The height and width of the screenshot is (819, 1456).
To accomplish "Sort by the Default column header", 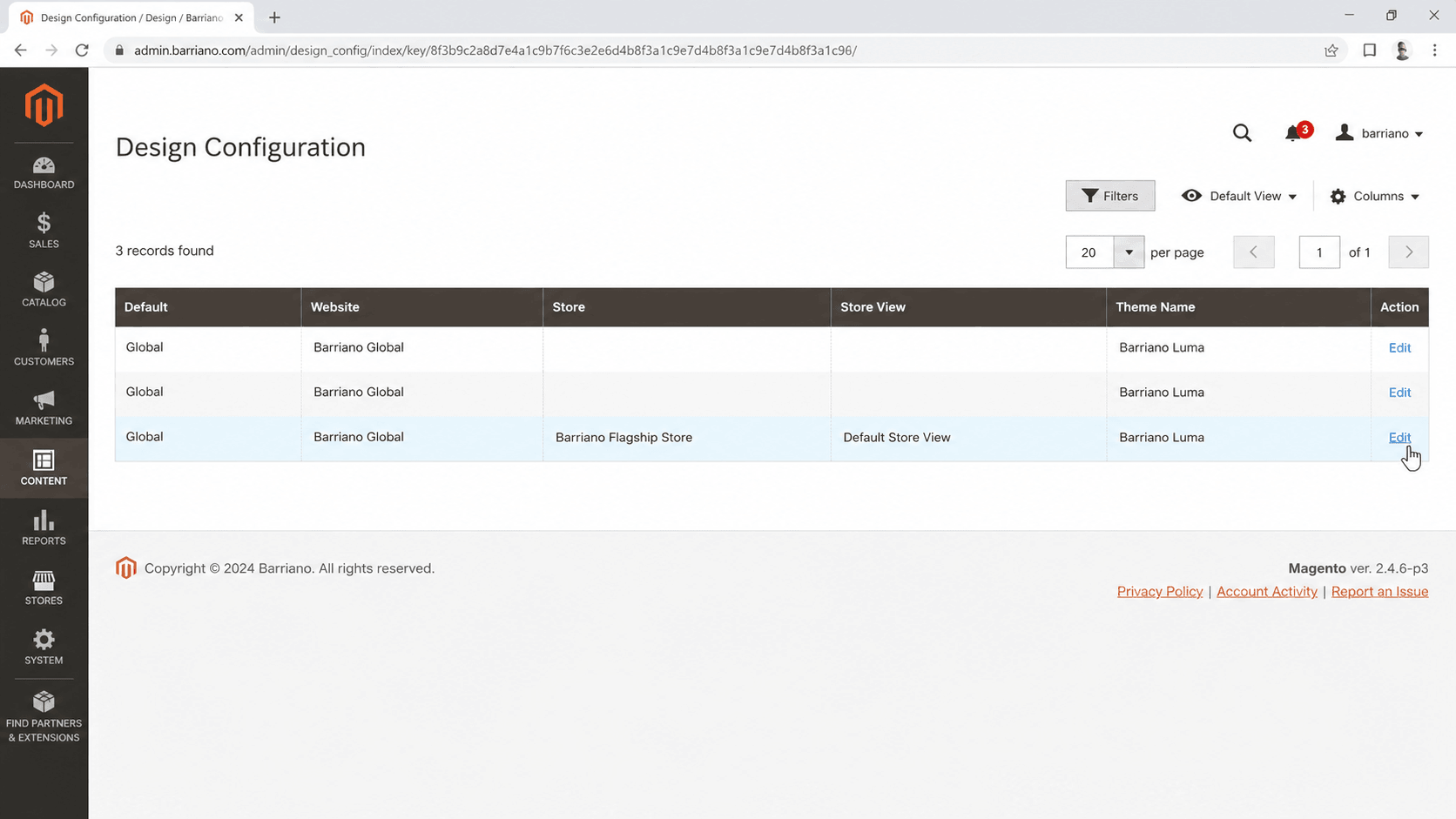I will tap(208, 307).
